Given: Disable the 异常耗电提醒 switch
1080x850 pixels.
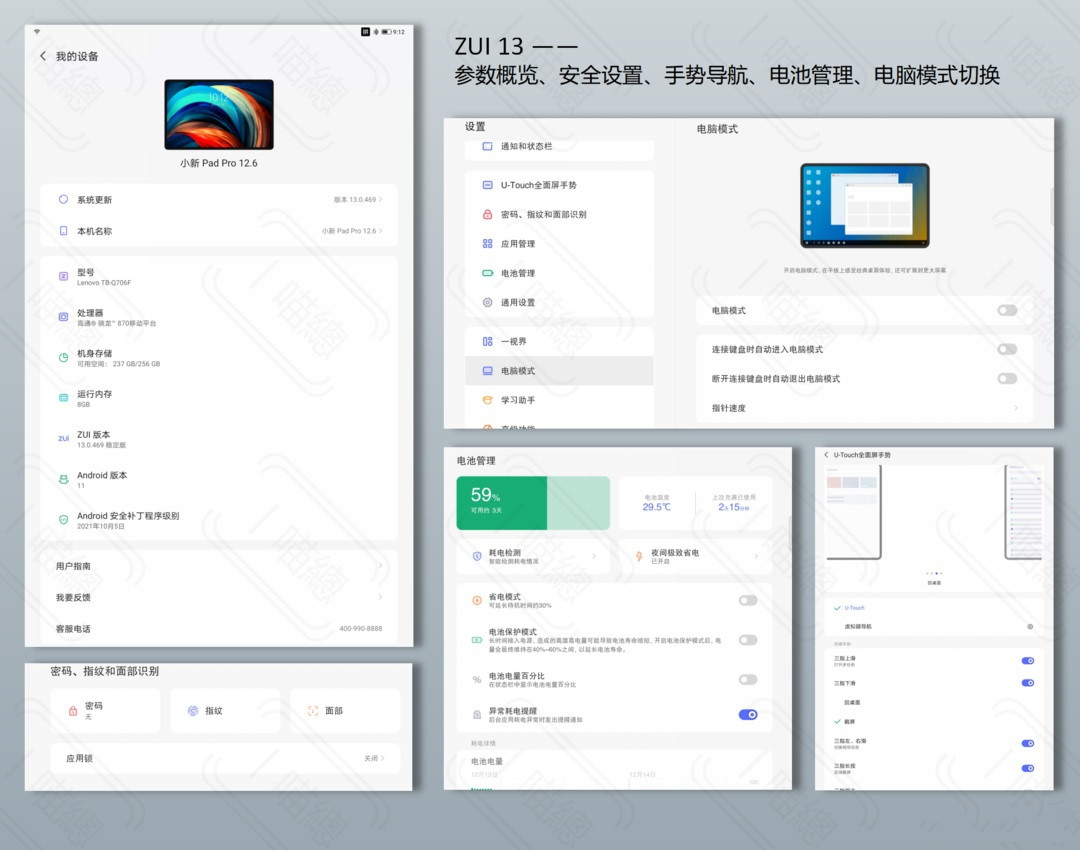Looking at the screenshot, I should (x=748, y=714).
